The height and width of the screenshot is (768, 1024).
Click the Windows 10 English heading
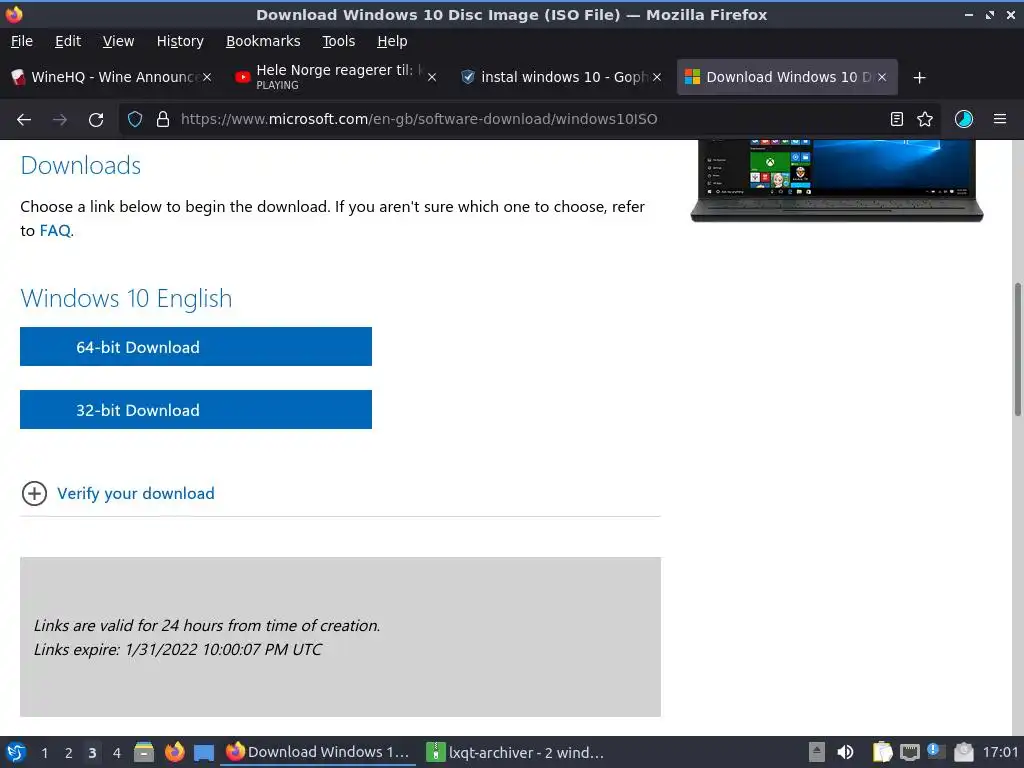126,298
